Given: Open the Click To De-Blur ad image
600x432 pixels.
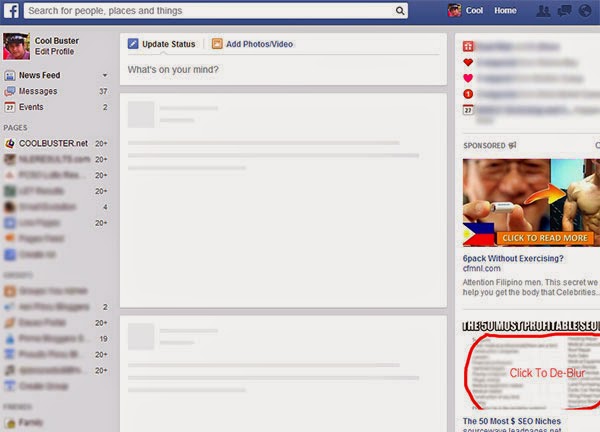Looking at the screenshot, I should (x=531, y=367).
